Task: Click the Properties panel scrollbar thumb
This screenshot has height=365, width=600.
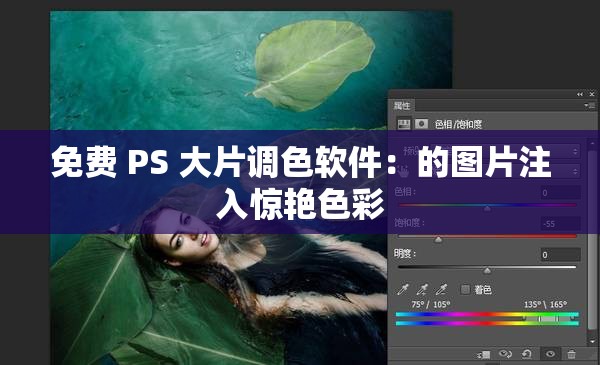Action: point(592,240)
